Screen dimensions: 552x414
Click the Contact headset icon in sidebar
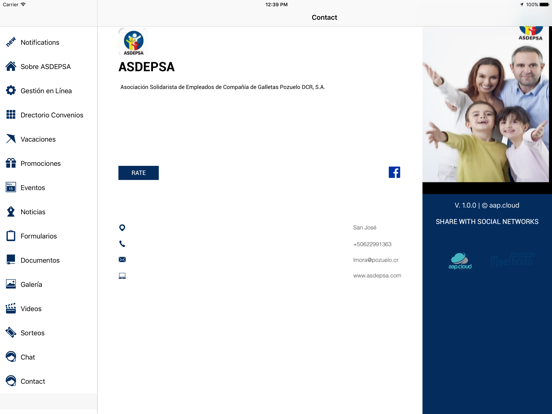pyautogui.click(x=11, y=381)
